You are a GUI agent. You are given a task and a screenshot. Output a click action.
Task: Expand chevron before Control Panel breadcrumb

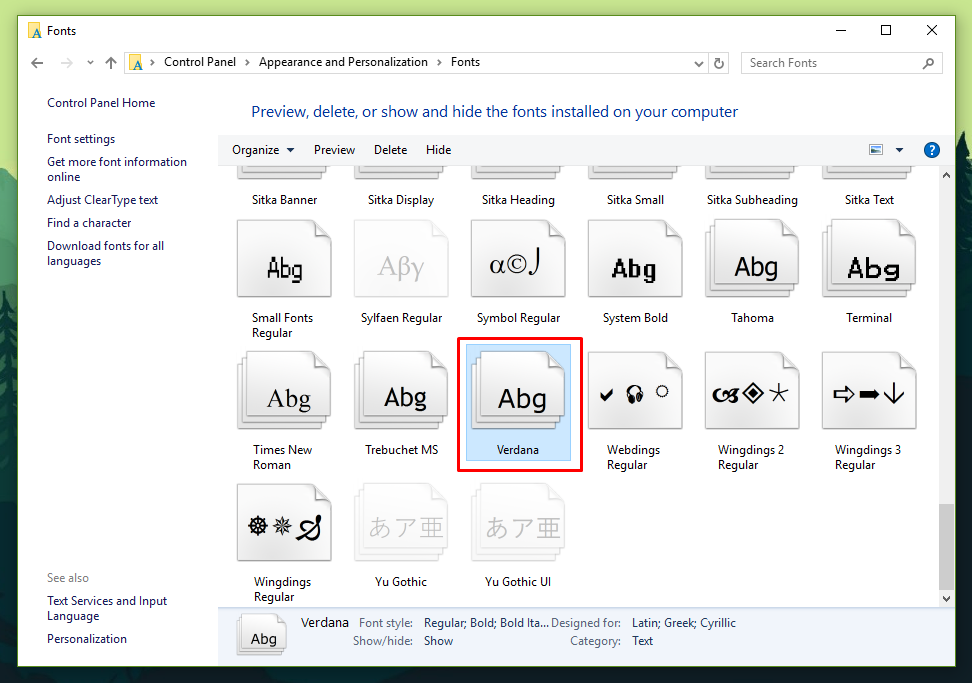152,63
